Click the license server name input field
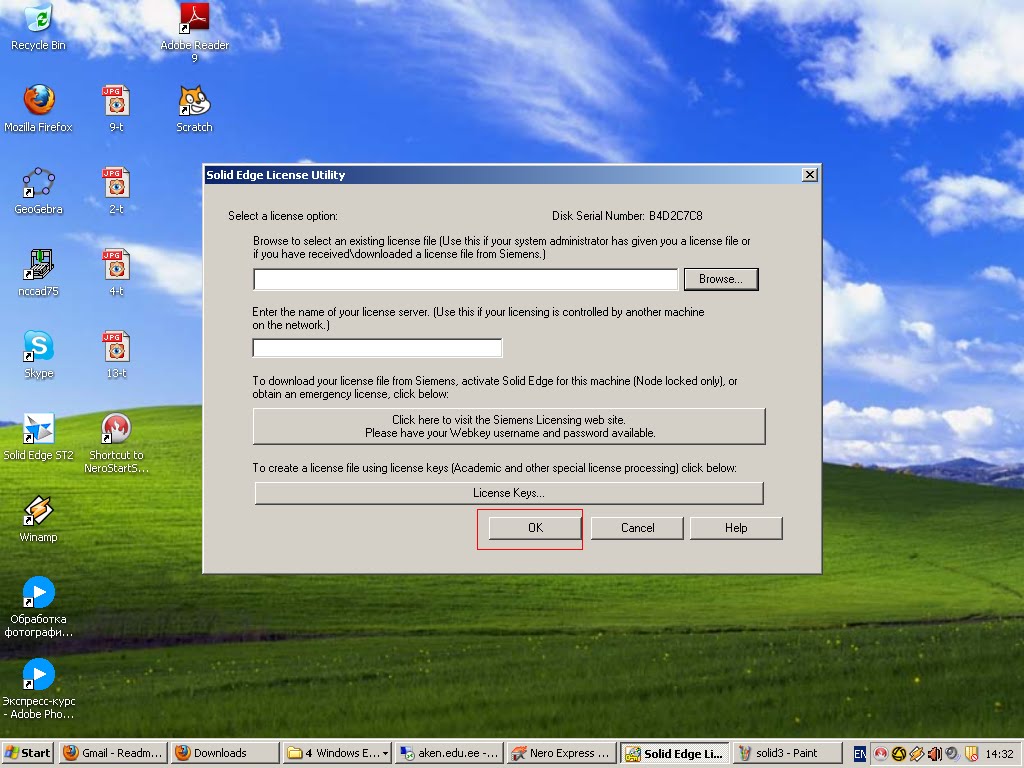 point(377,348)
